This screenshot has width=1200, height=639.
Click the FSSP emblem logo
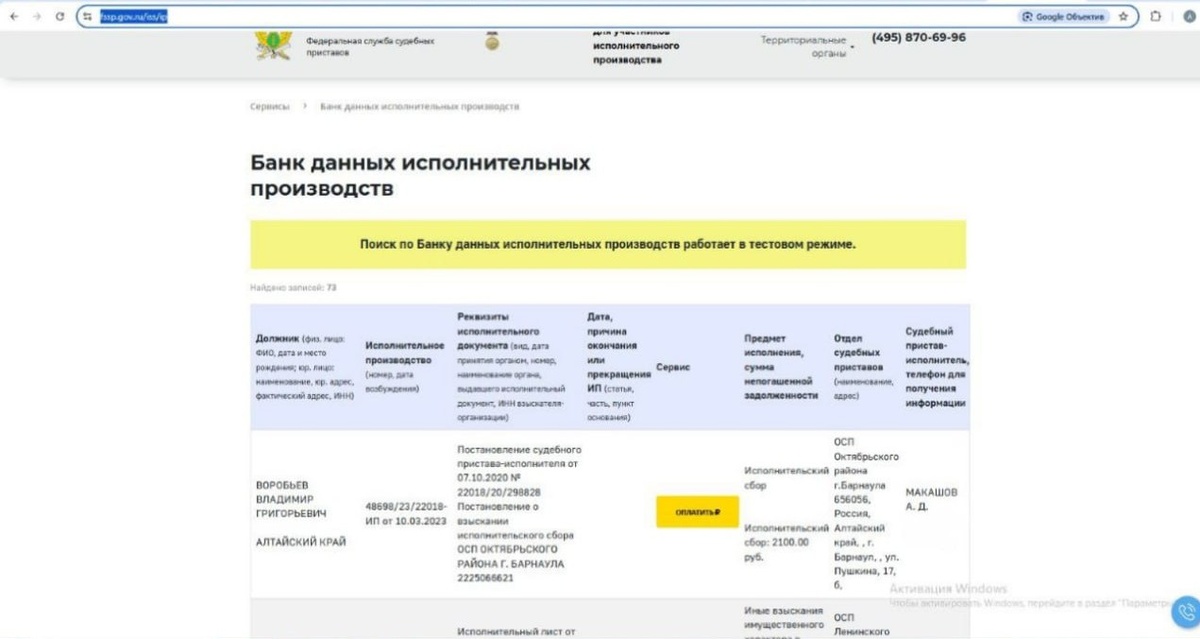(x=271, y=44)
